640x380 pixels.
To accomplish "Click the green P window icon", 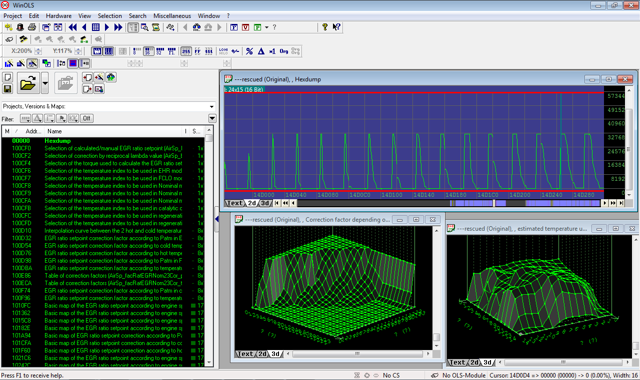I will (x=258, y=27).
